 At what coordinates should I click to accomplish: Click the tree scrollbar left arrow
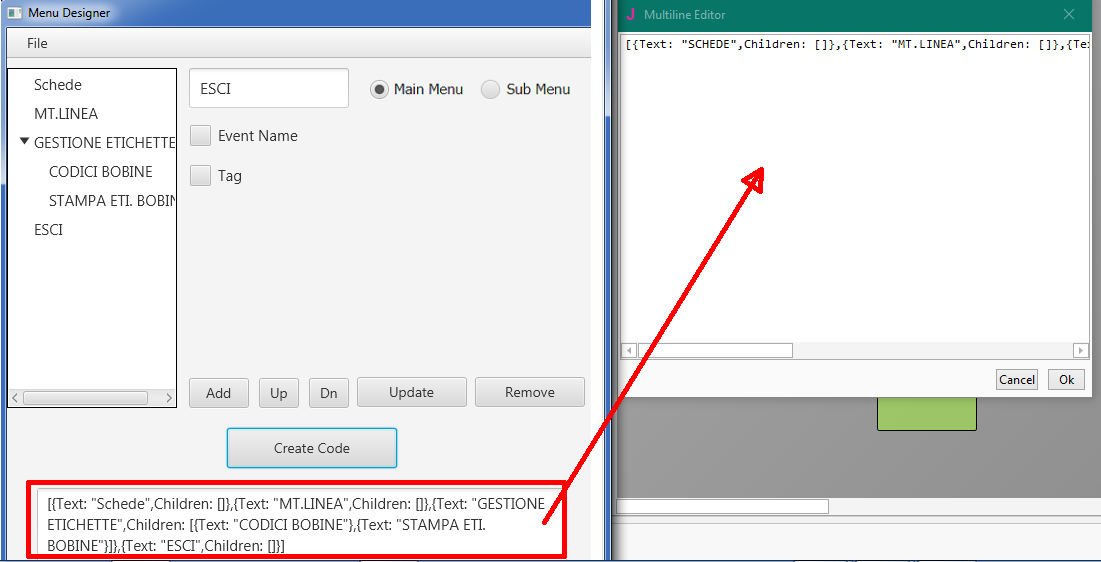[x=15, y=398]
